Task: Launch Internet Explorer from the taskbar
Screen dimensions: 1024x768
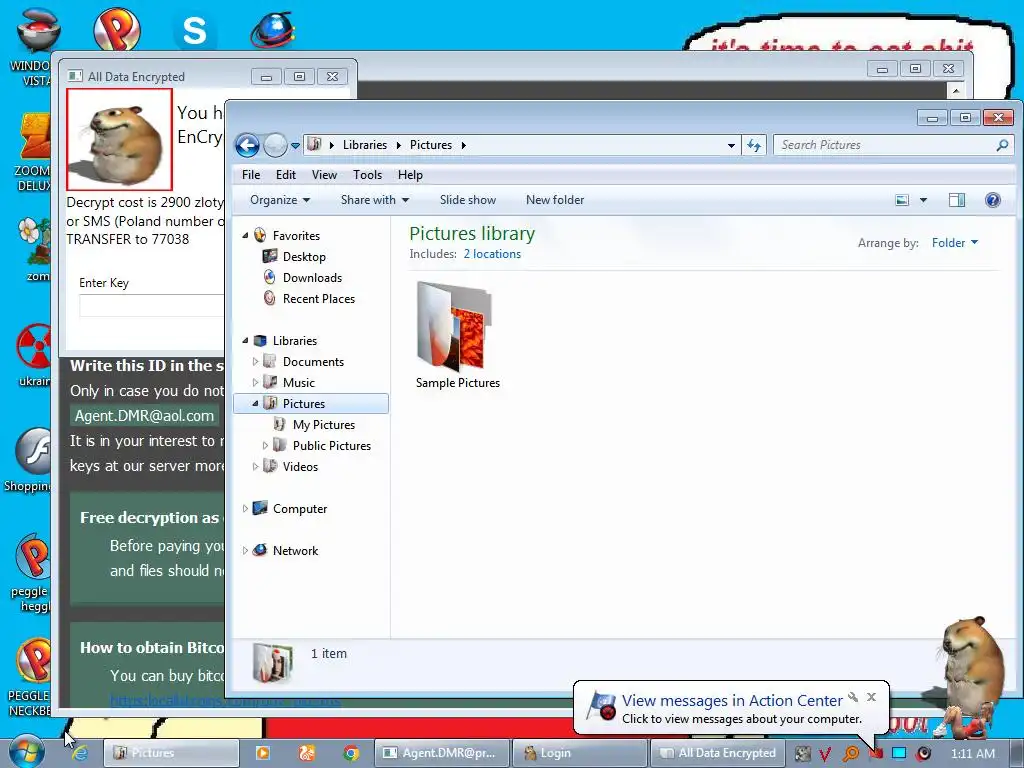Action: point(80,753)
